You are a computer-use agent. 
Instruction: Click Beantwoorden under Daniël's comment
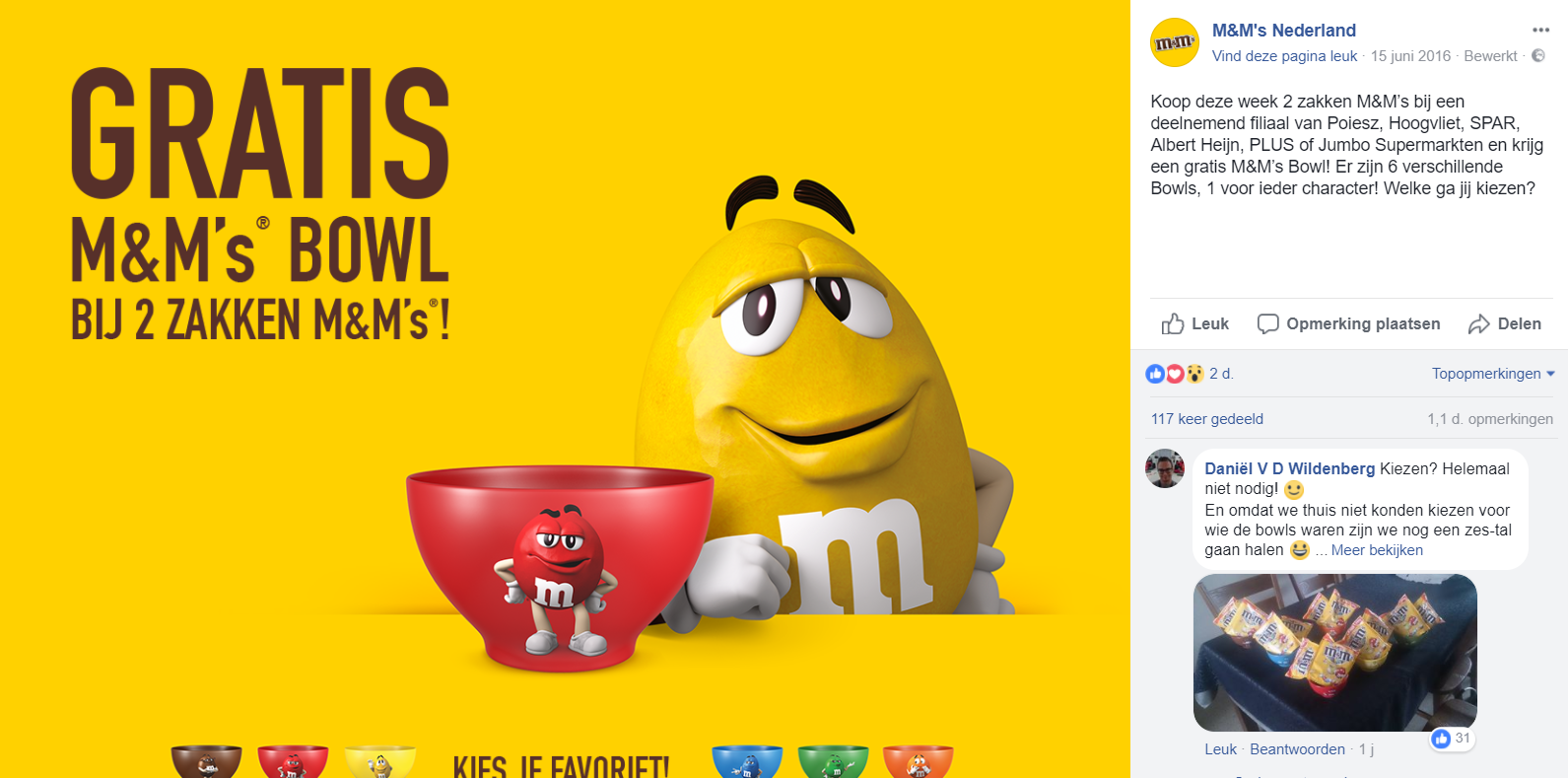(1297, 749)
